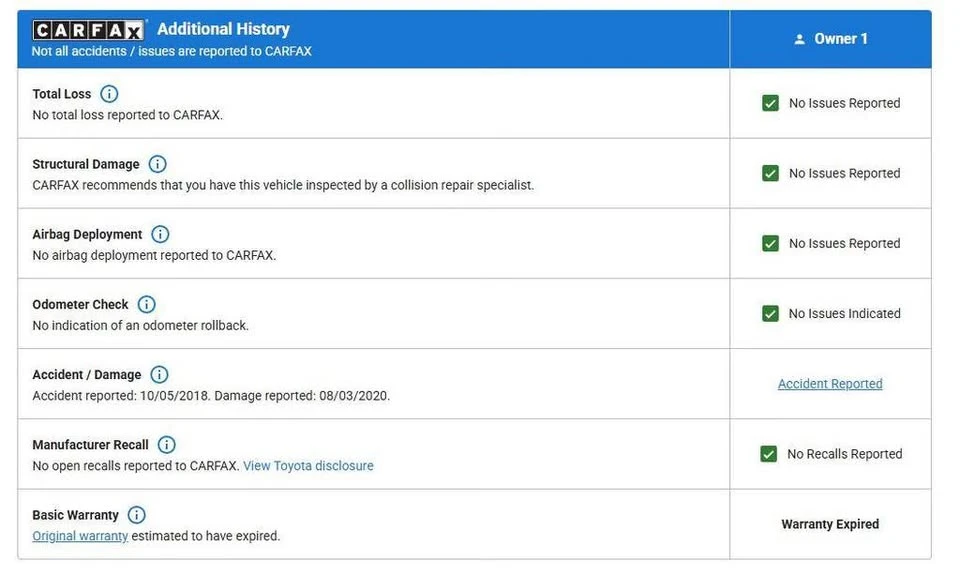Open View Toyota disclosure link

308,466
